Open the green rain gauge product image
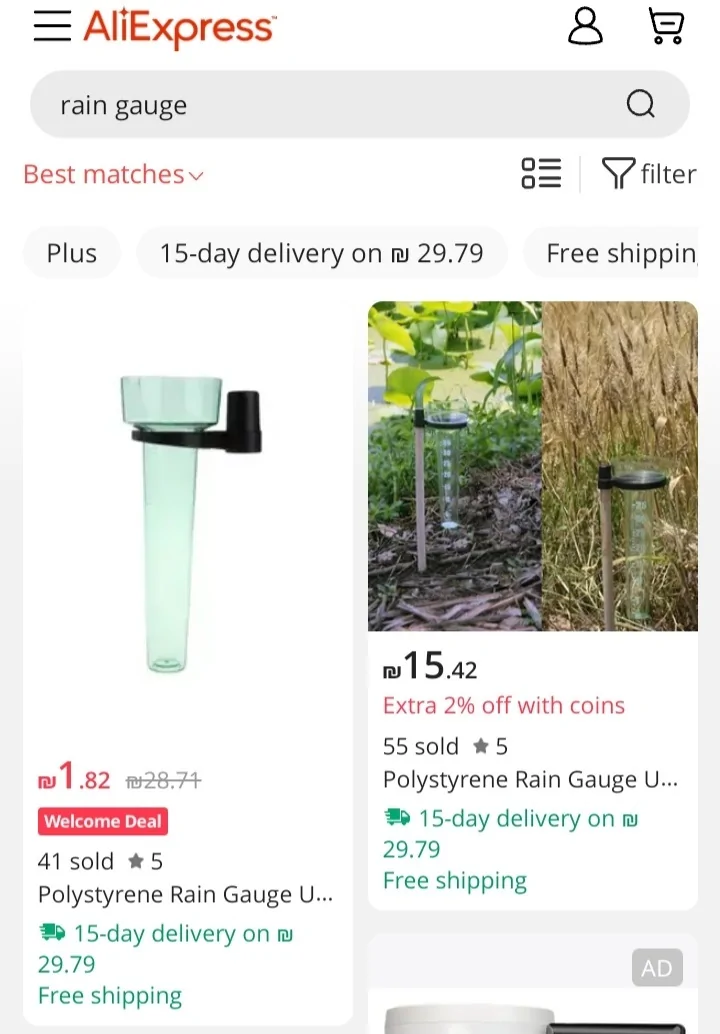Viewport: 720px width, 1034px height. 188,520
